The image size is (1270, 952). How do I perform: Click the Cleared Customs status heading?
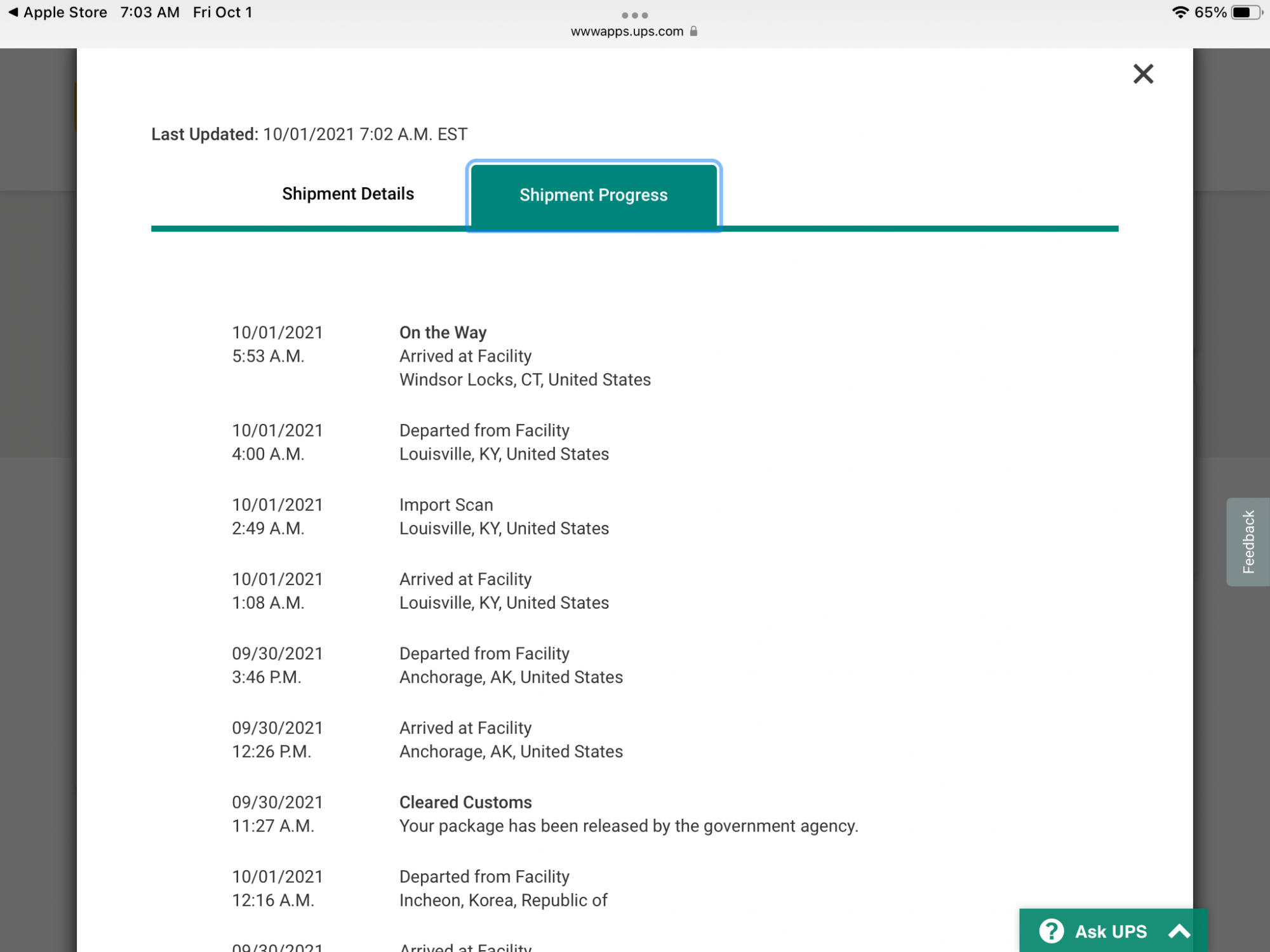pyautogui.click(x=465, y=802)
